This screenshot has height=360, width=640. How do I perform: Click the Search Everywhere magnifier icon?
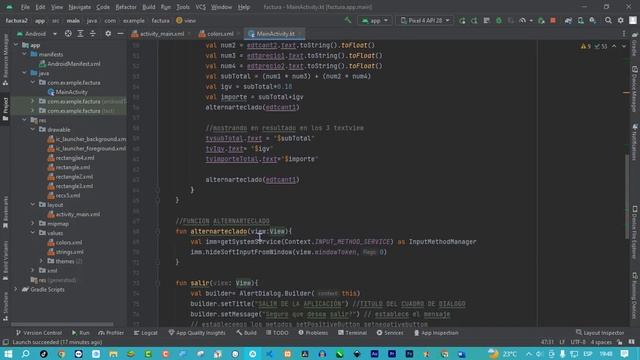click(x=608, y=20)
